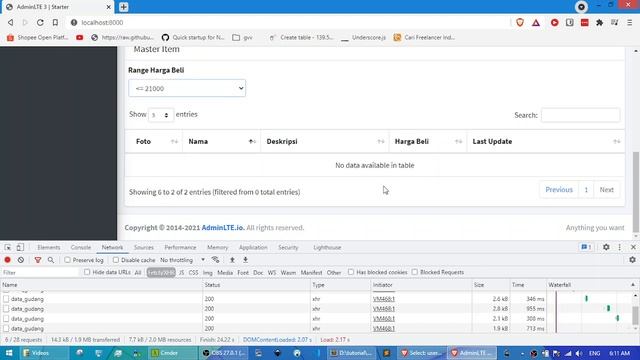Viewport: 640px width, 360px height.
Task: Click the network list scrollbar thumb
Action: (x=636, y=315)
